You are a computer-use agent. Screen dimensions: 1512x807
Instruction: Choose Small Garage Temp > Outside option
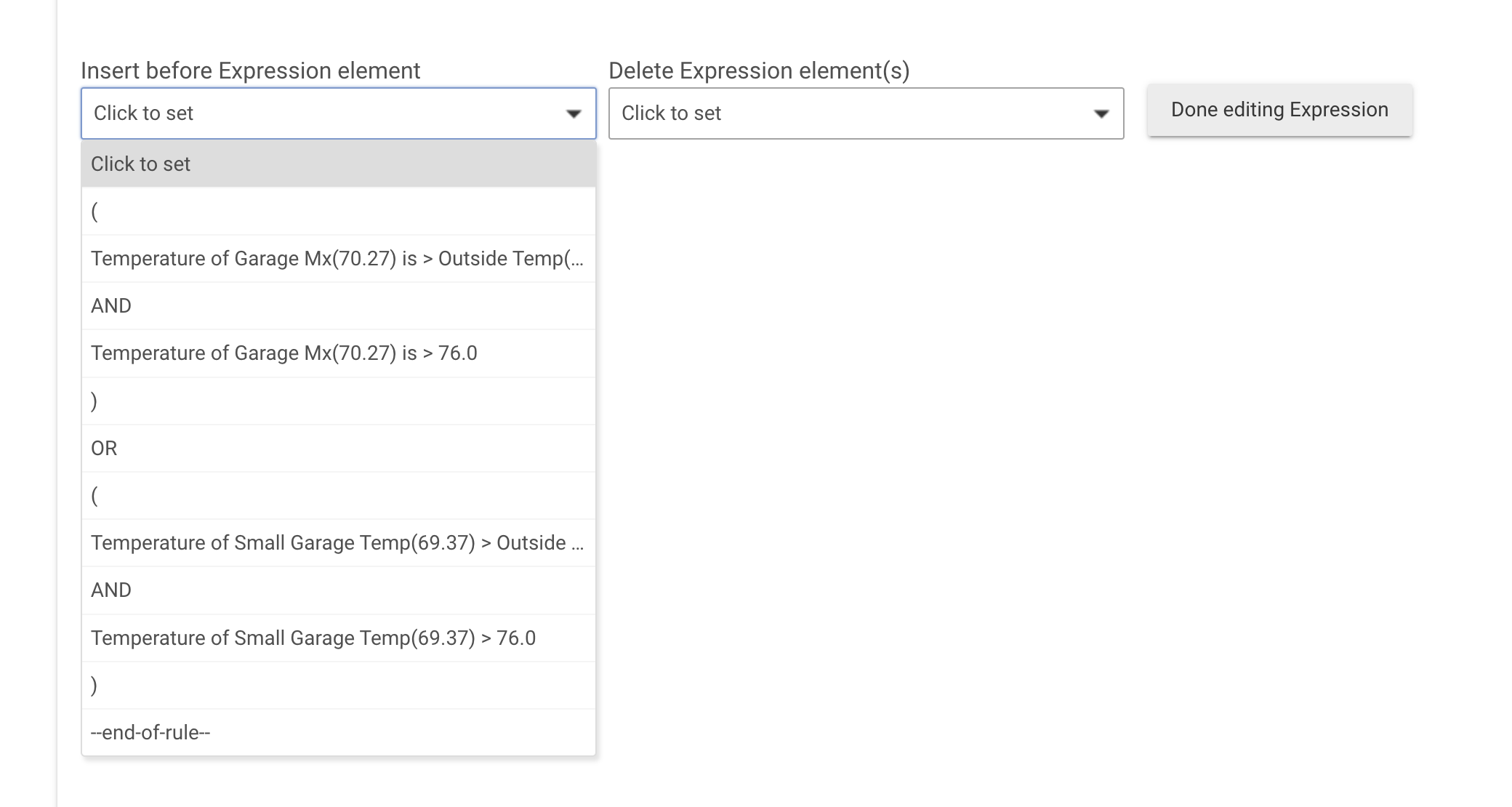pyautogui.click(x=339, y=542)
